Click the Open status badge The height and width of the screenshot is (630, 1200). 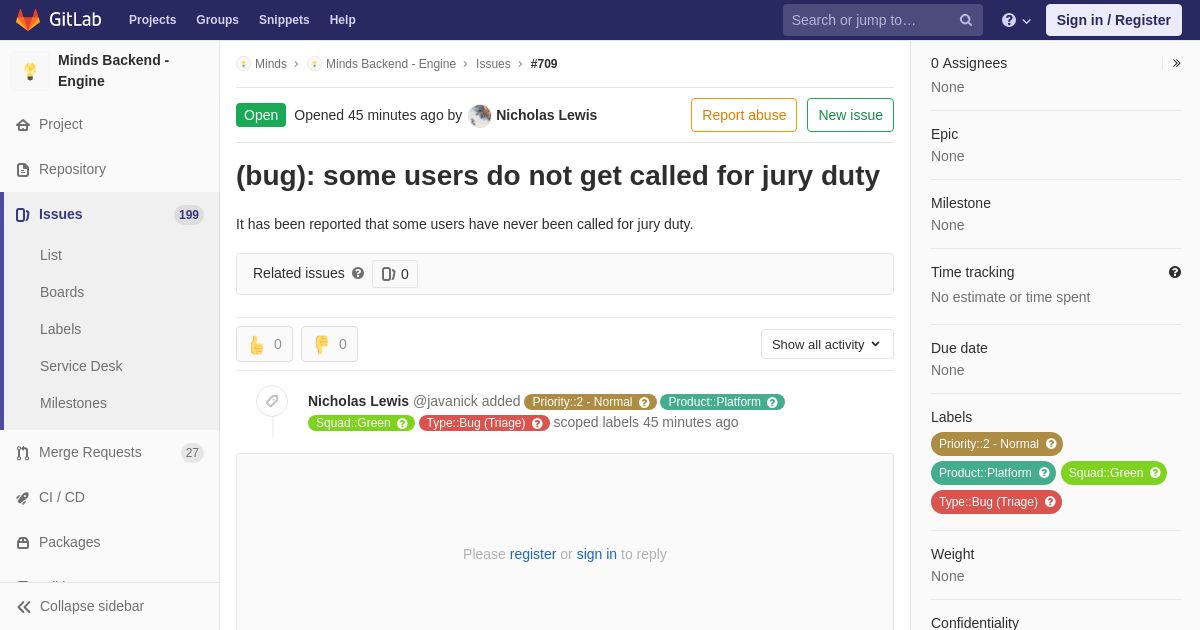(x=261, y=115)
